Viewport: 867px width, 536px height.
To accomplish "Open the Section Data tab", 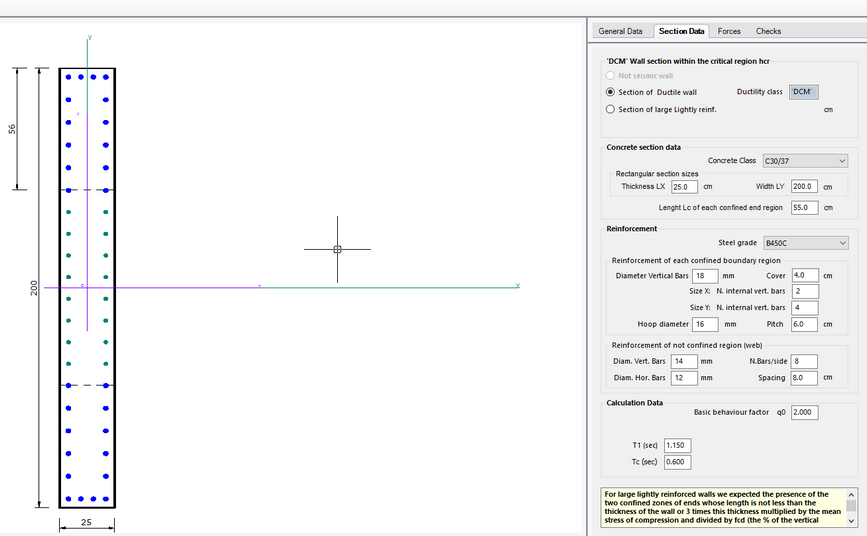I will 681,31.
